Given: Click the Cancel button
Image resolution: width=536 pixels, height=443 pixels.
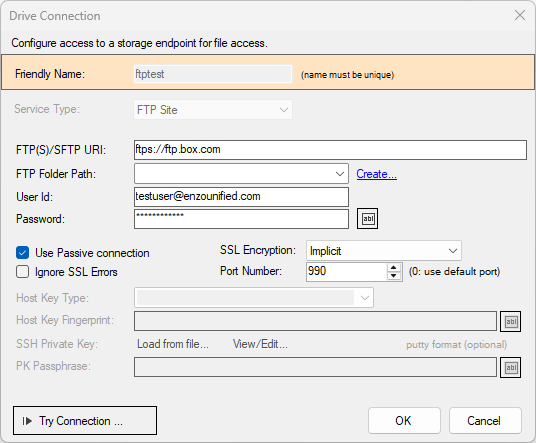Looking at the screenshot, I should (485, 420).
